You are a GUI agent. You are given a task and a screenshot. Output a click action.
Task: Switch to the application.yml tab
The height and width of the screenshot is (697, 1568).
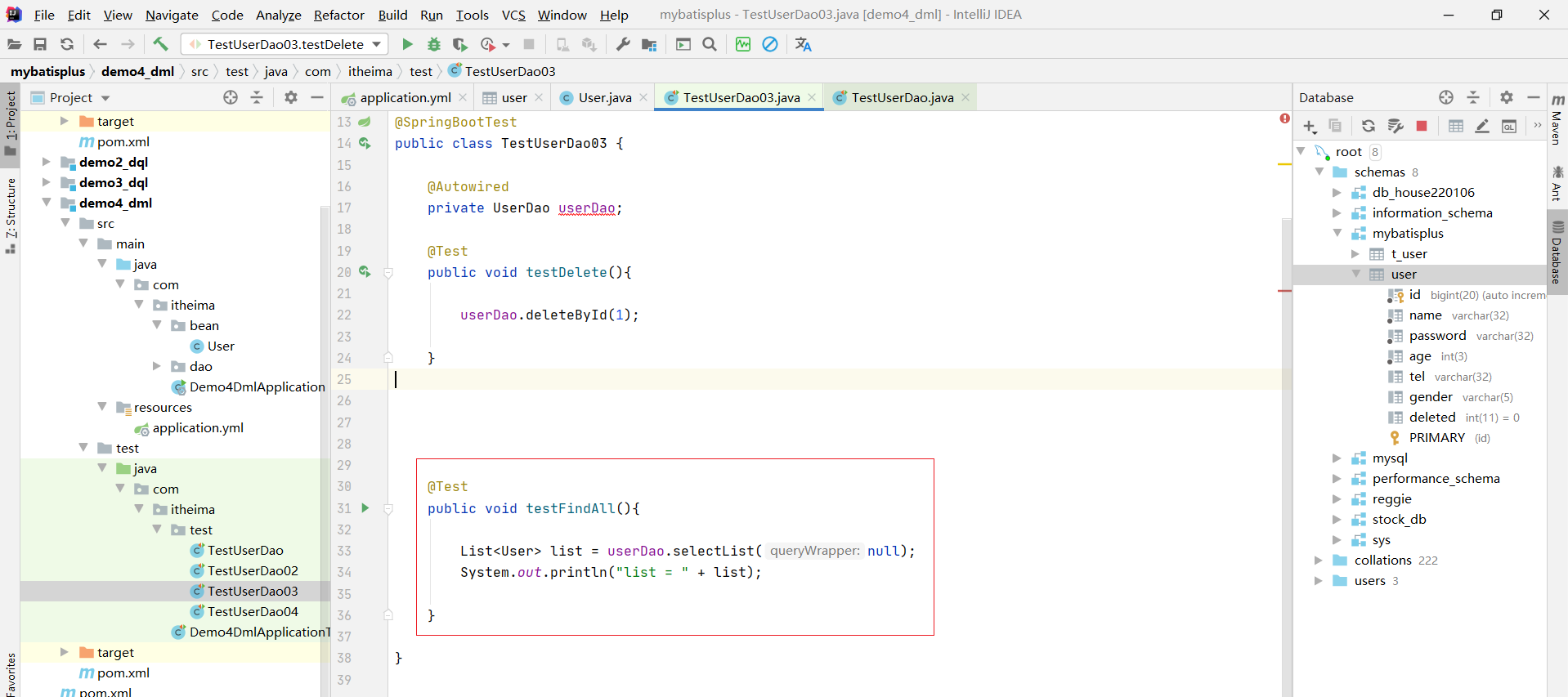tap(405, 97)
